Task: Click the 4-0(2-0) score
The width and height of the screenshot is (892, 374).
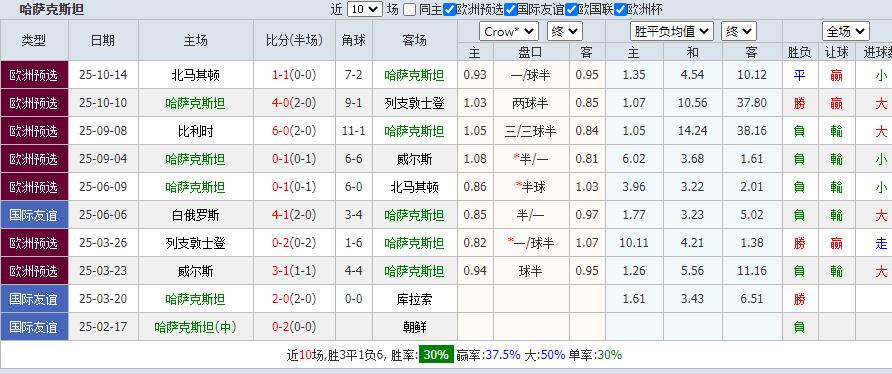Action: click(x=294, y=104)
